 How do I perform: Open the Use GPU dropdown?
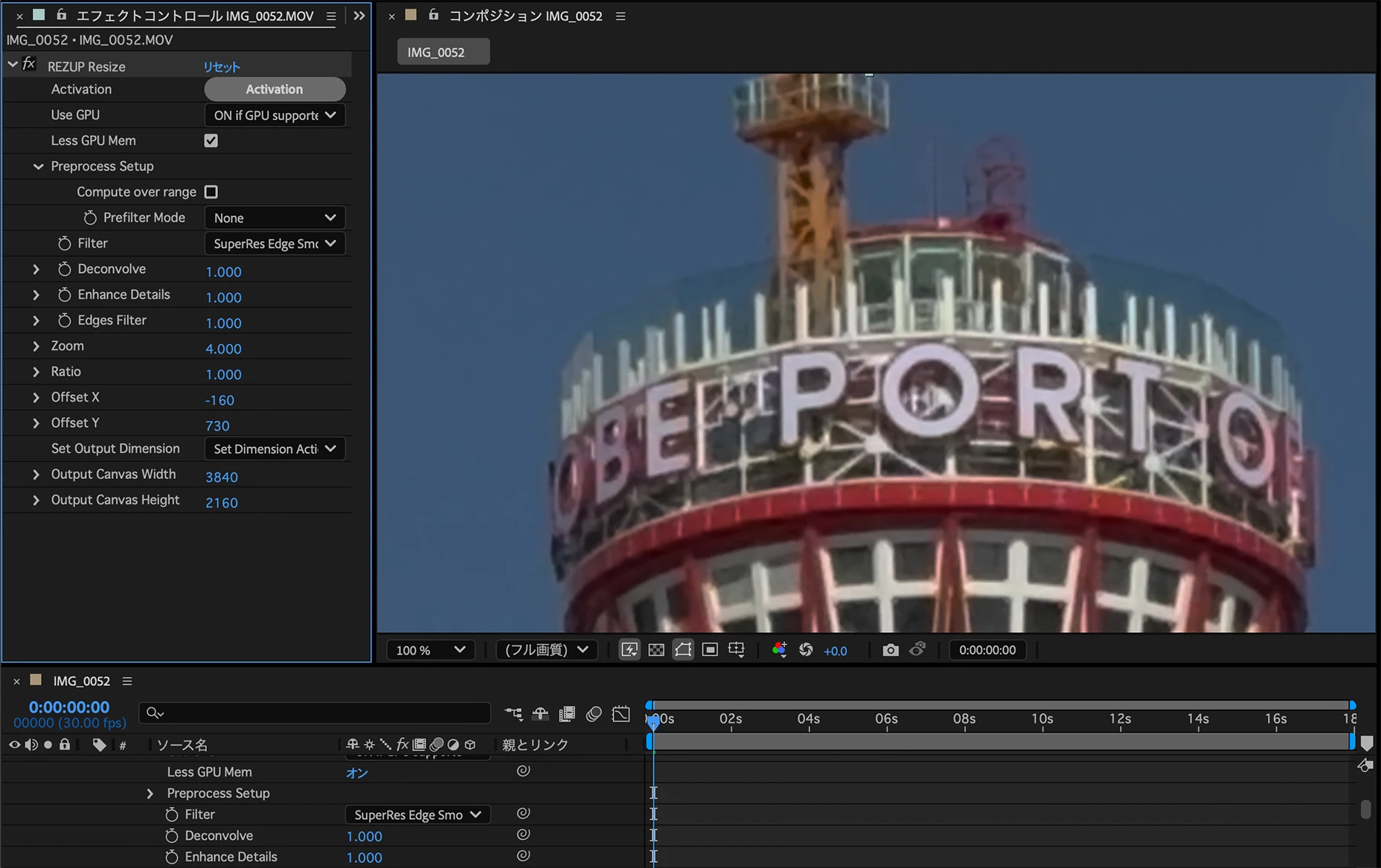275,115
